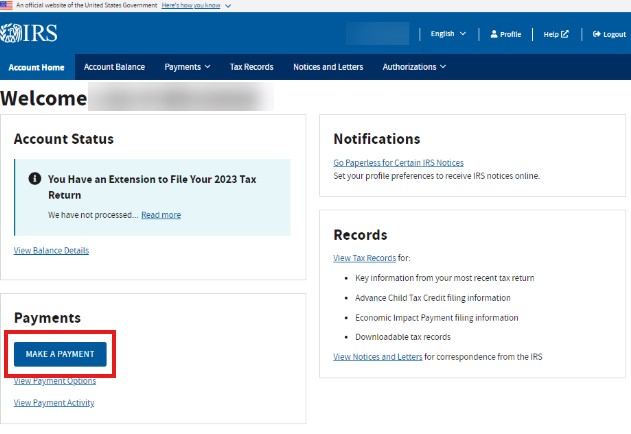Click the Help text in the header
631x434 pixels.
[551, 34]
